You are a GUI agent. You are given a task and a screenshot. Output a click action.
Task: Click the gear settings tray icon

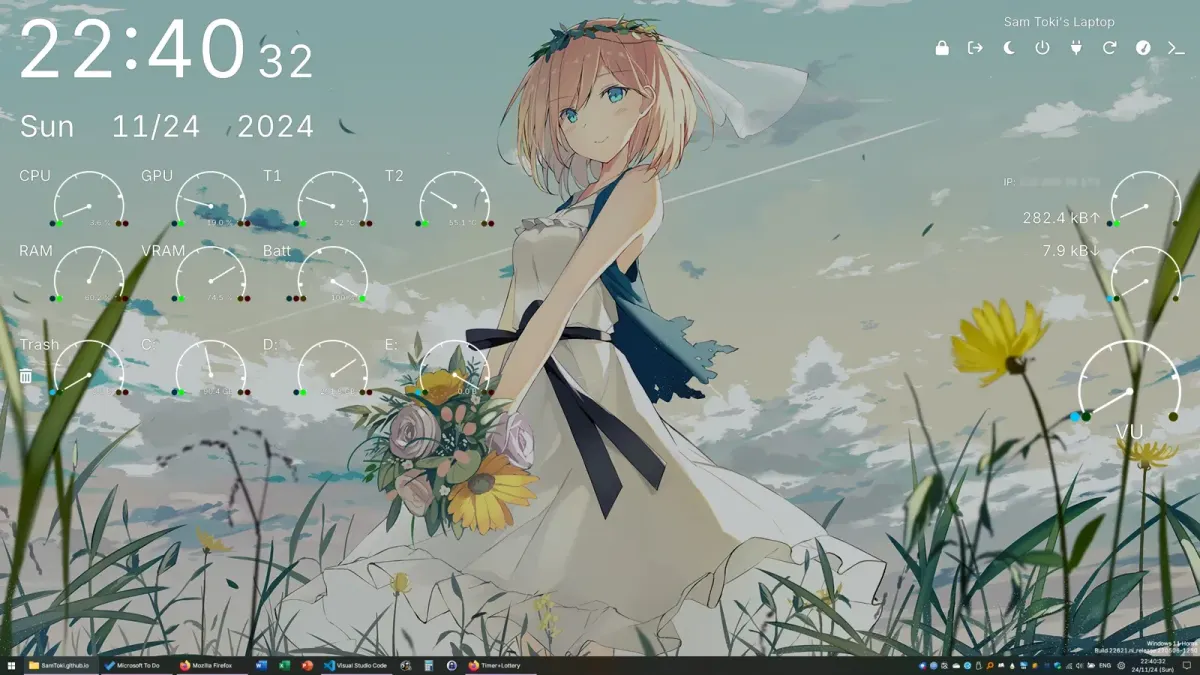[1121, 666]
